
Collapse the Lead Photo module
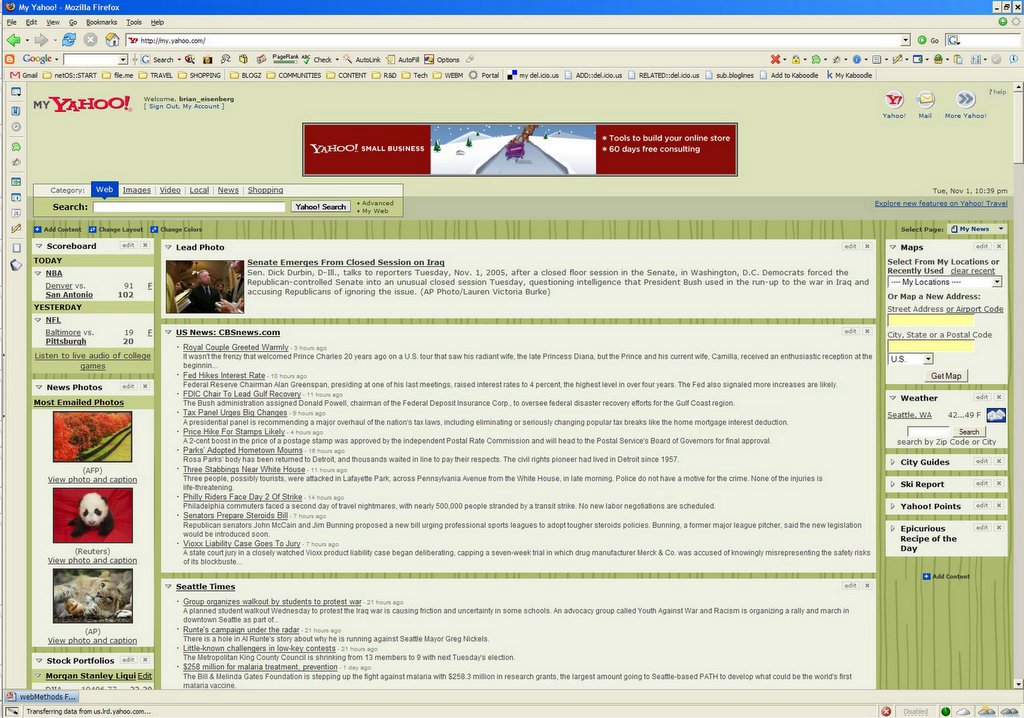[x=168, y=248]
